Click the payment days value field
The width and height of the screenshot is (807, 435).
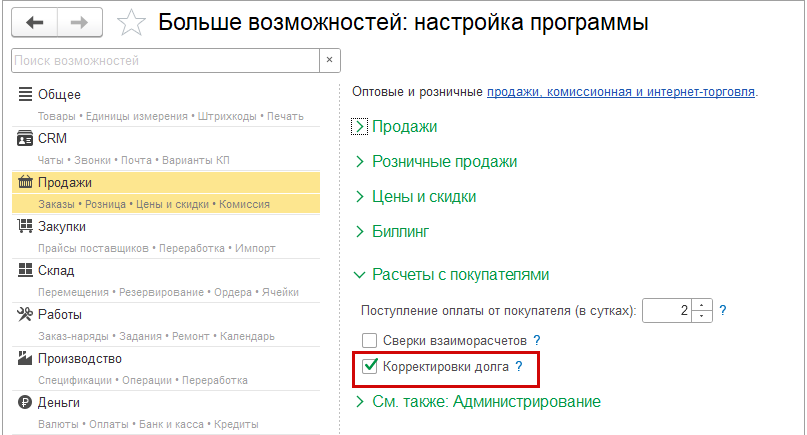[667, 310]
